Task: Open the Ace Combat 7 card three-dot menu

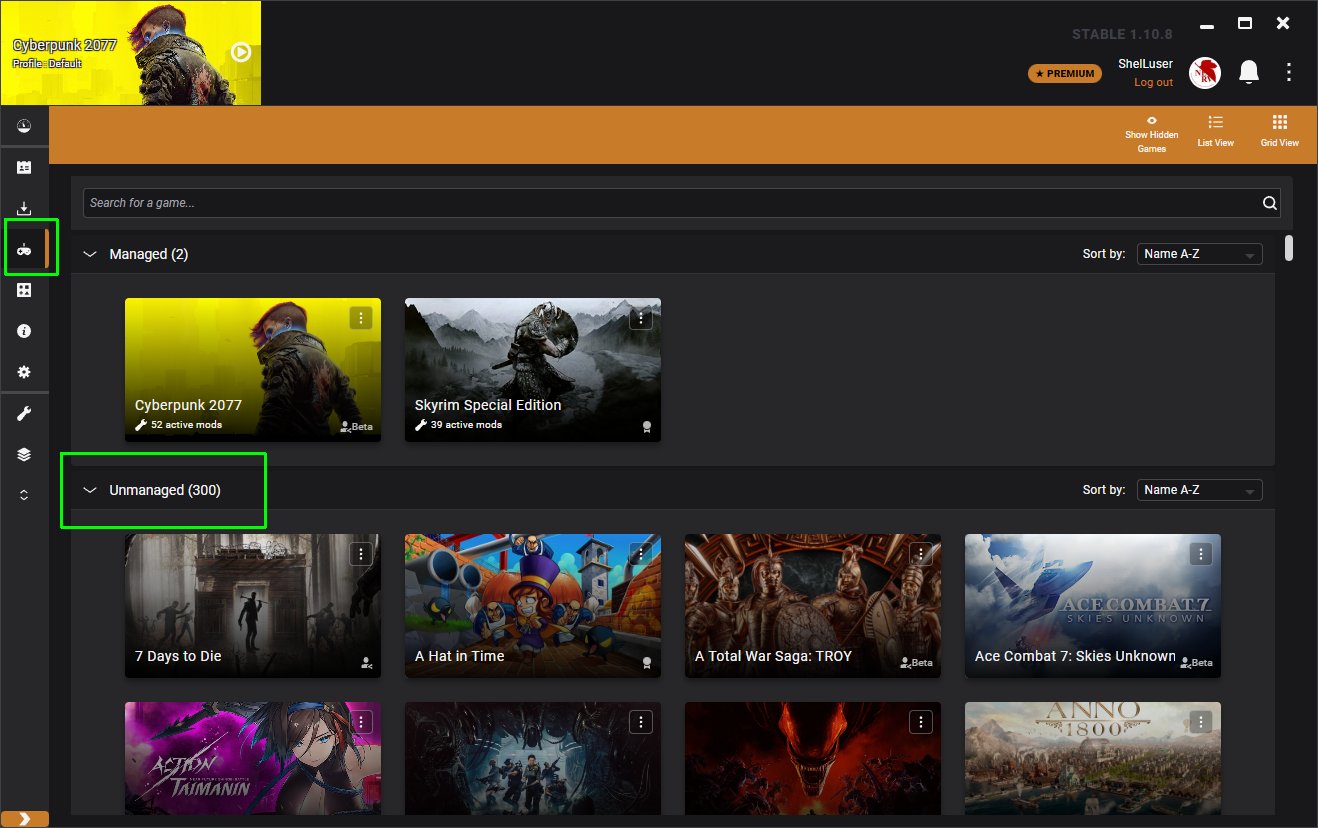Action: (x=1201, y=553)
